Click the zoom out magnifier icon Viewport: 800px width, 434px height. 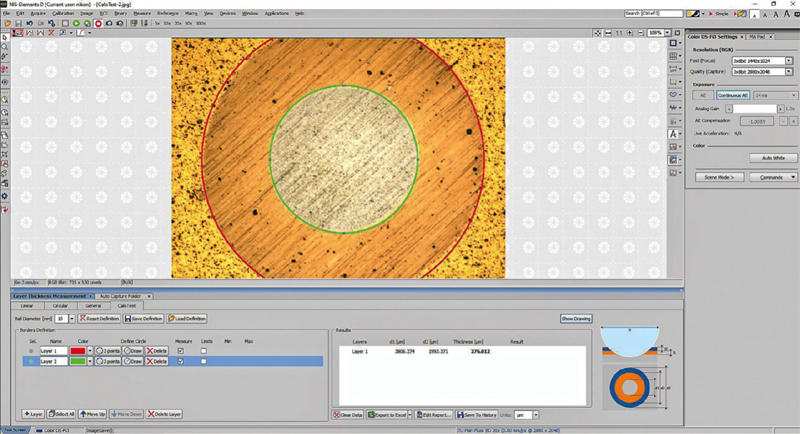click(641, 33)
